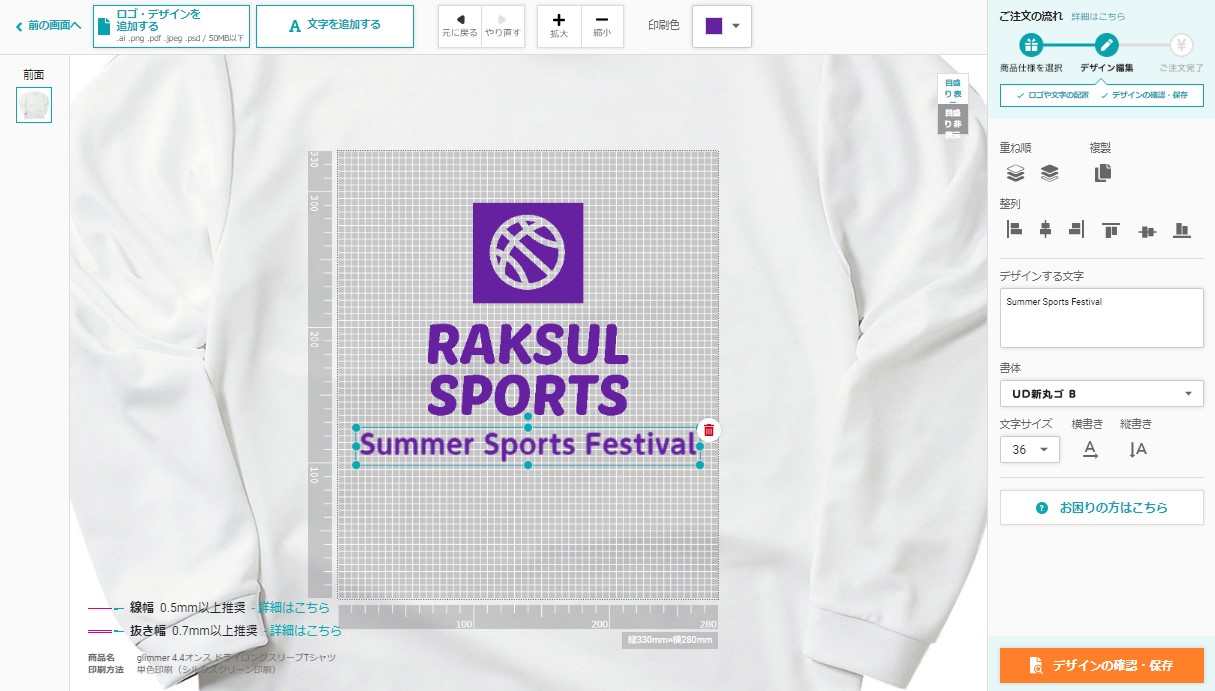This screenshot has height=691, width=1215.
Task: Click the デザインする文字 text field
Action: pos(1101,318)
